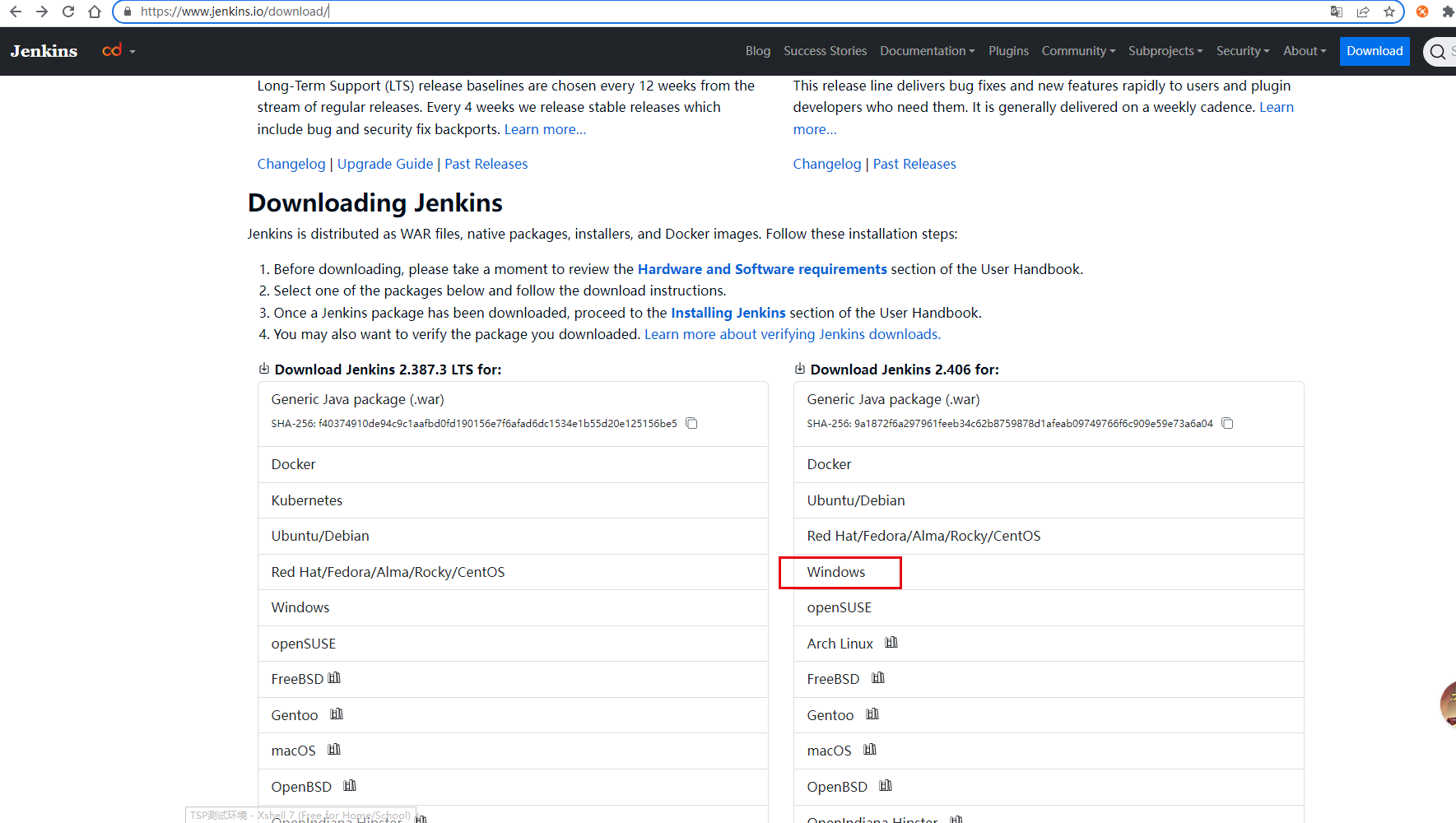Open the Blog nav item
The height and width of the screenshot is (823, 1456).
pyautogui.click(x=758, y=51)
